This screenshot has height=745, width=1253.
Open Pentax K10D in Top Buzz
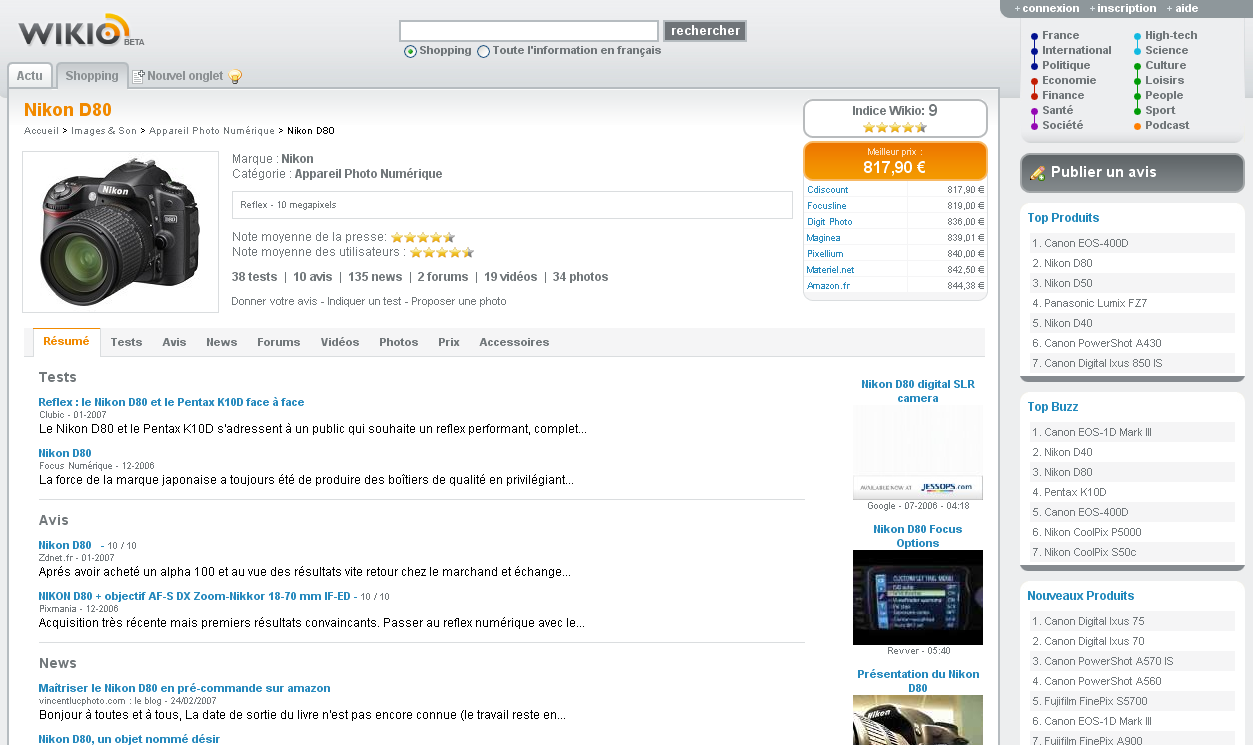pos(1075,492)
